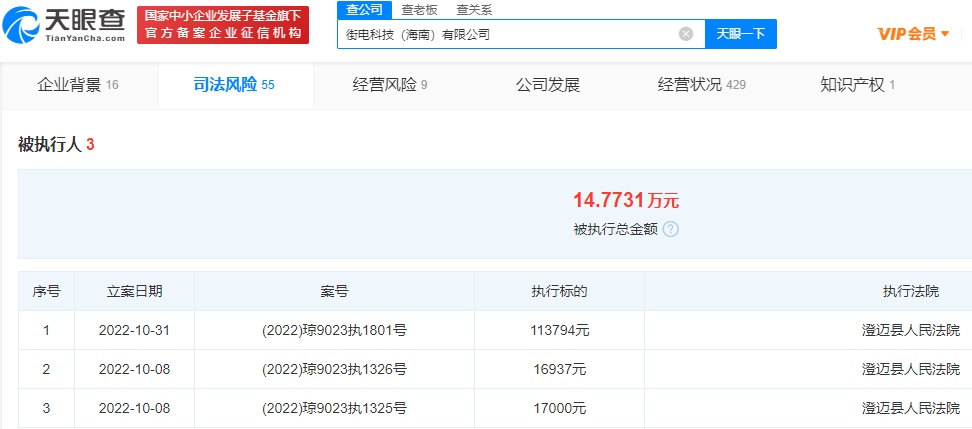Switch to the 经营状况 tab
The height and width of the screenshot is (429, 972).
click(701, 85)
